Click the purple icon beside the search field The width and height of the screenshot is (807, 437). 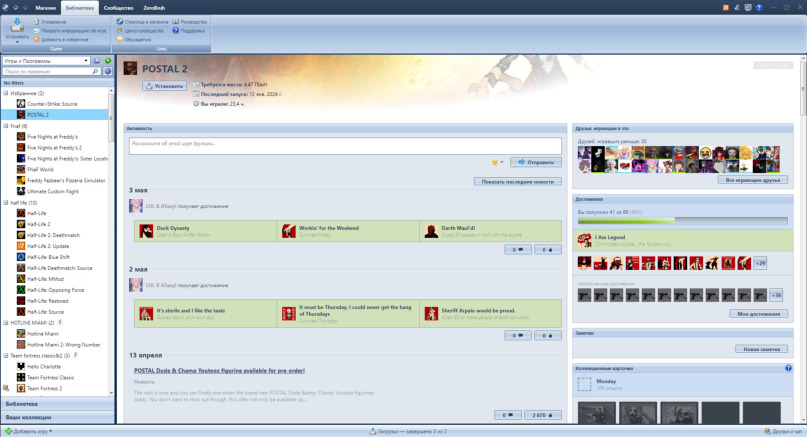tap(108, 72)
